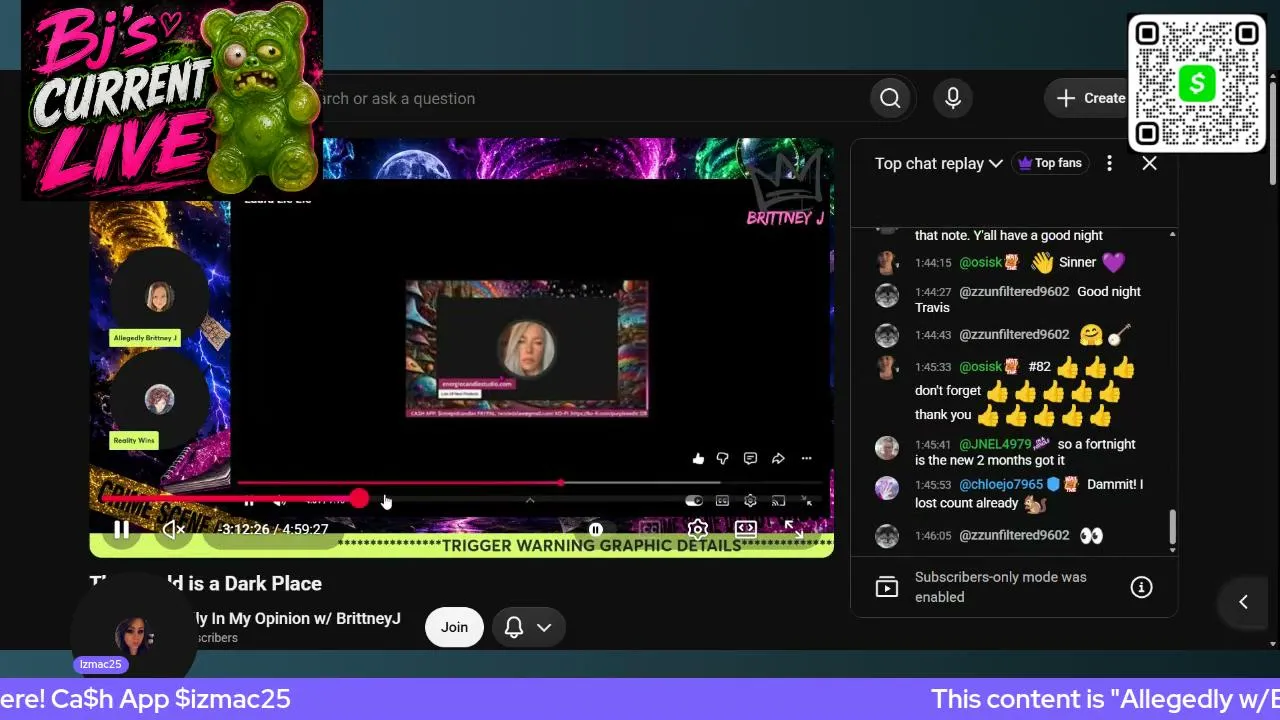
Task: Open @osisk's 'Sinner' chat message author
Action: [982, 262]
